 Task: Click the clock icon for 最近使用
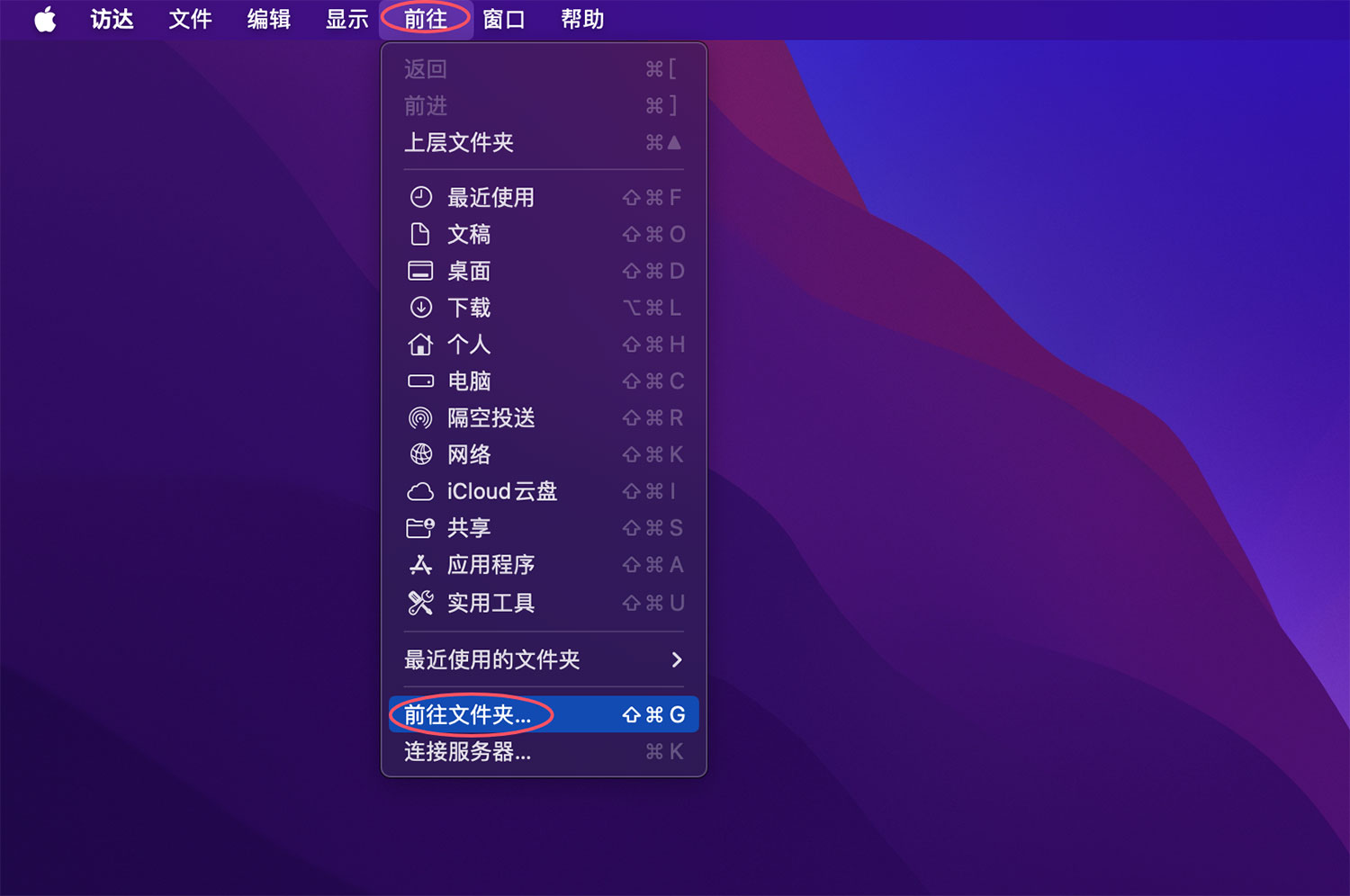click(420, 197)
